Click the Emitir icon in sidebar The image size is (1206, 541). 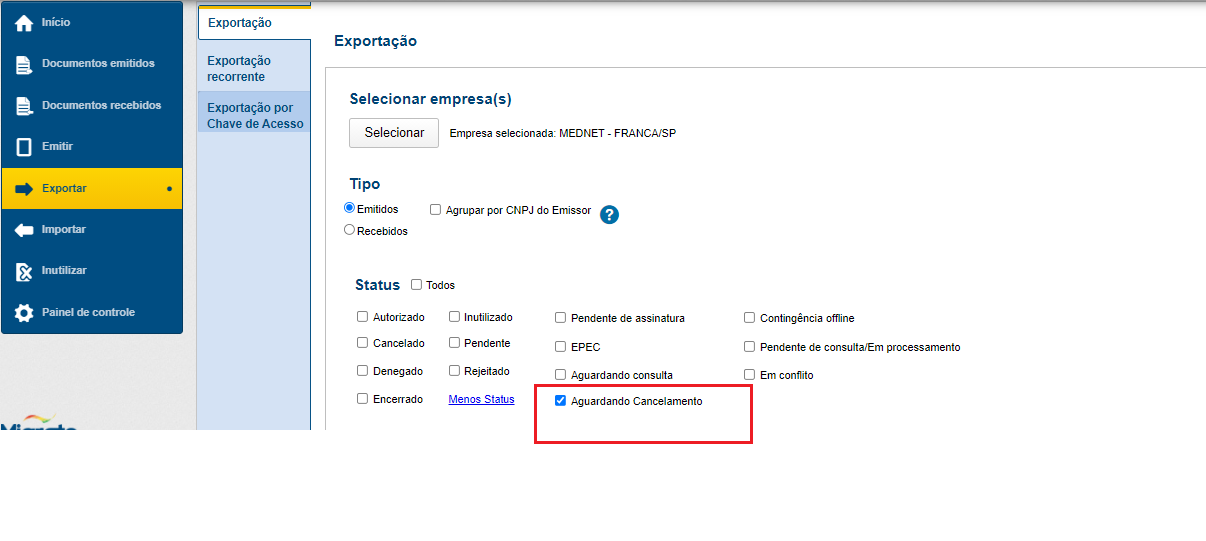(x=24, y=147)
